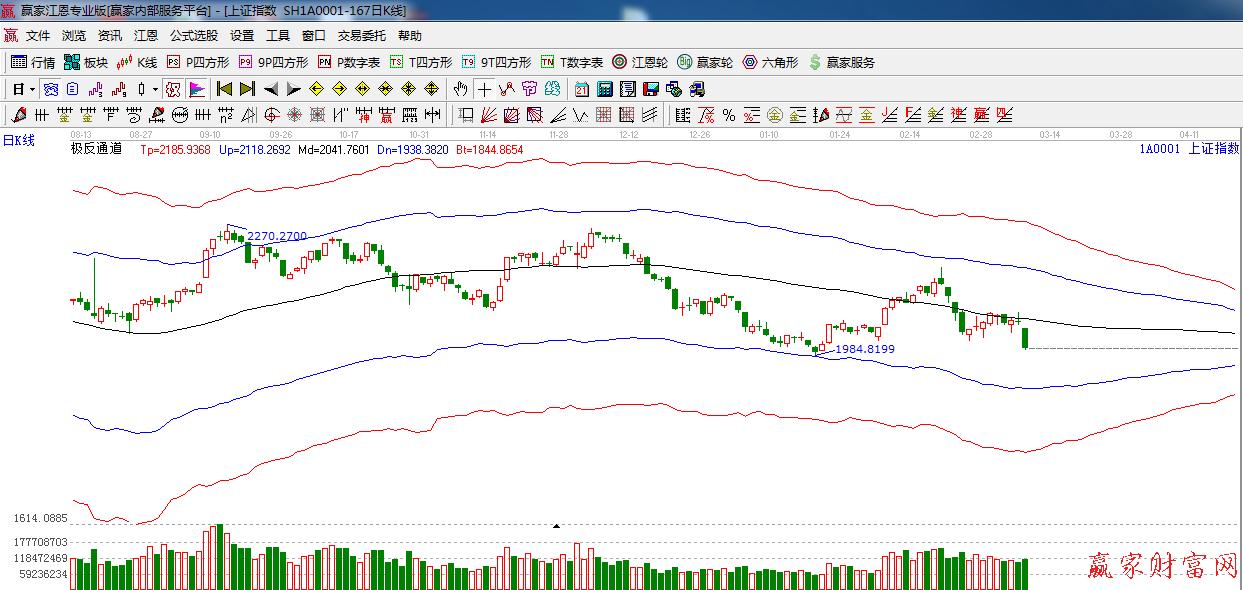This screenshot has height=590, width=1243.
Task: Toggle the crosshair cursor button
Action: tap(484, 89)
